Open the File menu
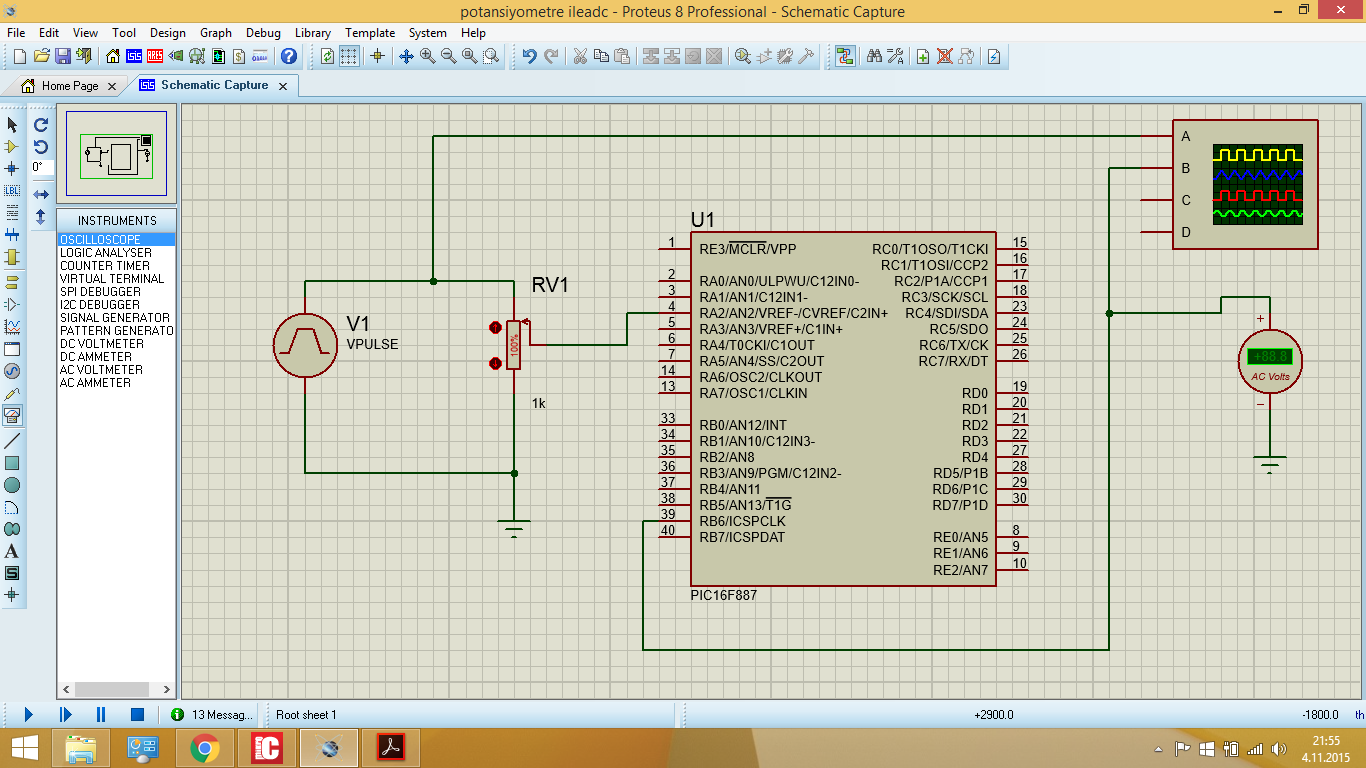Image resolution: width=1366 pixels, height=768 pixels. pos(16,33)
